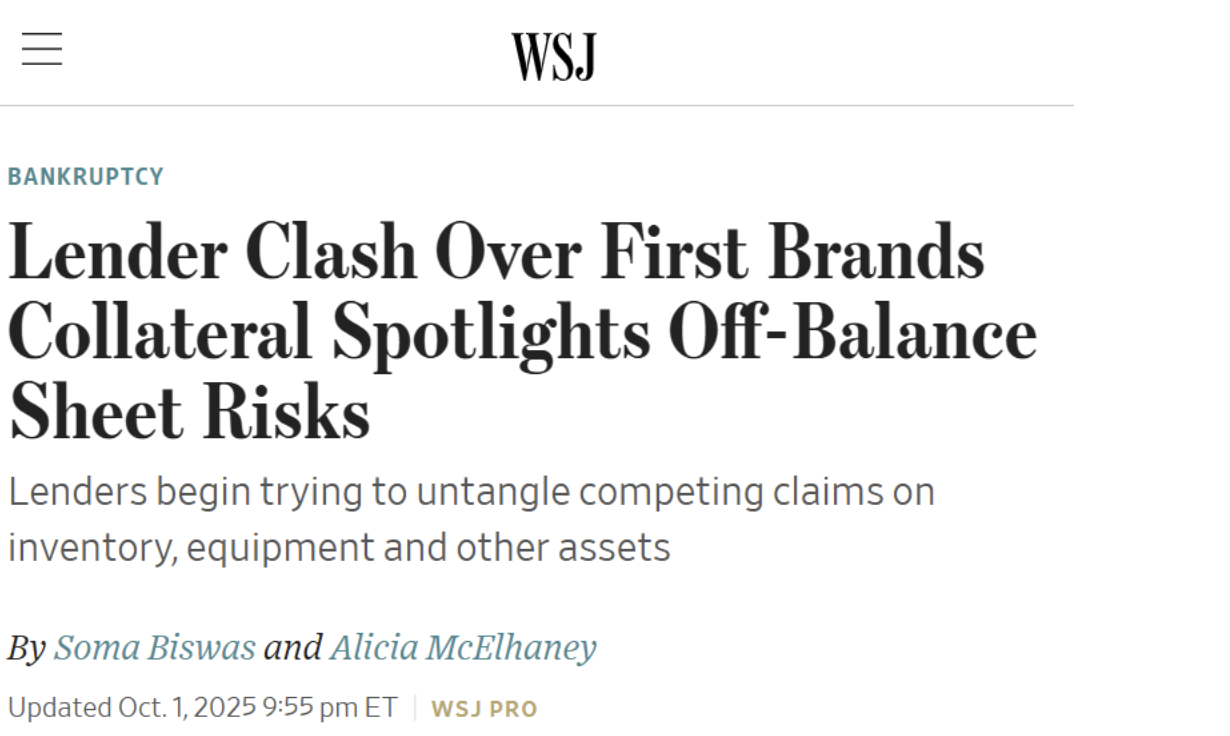Click the word "Spotlights" in headline
The width and height of the screenshot is (1230, 736).
pyautogui.click(x=491, y=333)
